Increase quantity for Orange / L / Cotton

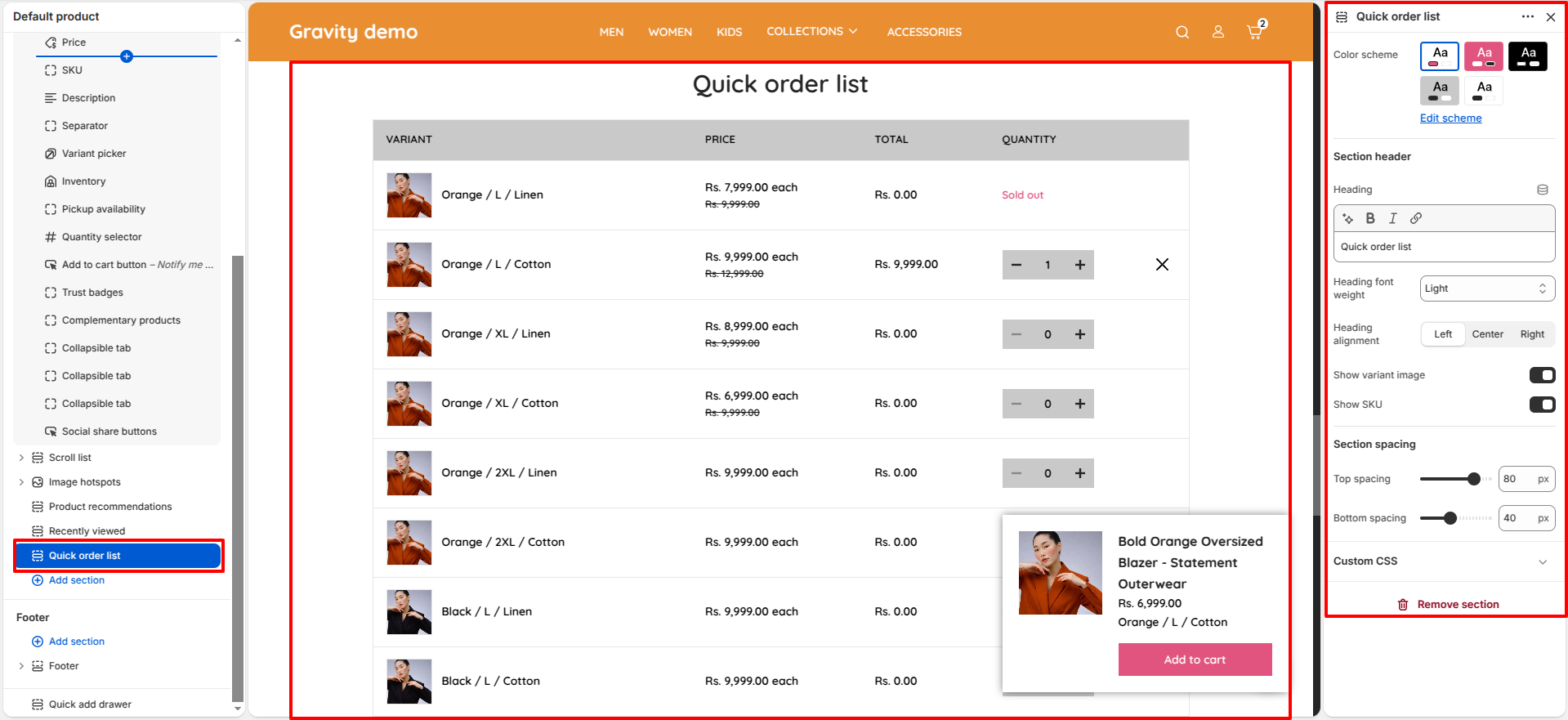(1080, 265)
